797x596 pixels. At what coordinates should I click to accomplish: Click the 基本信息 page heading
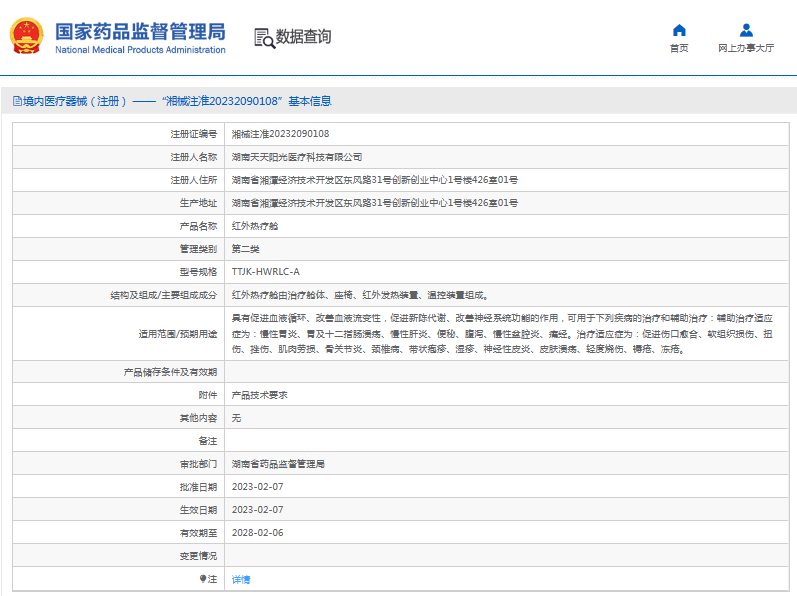tap(310, 101)
